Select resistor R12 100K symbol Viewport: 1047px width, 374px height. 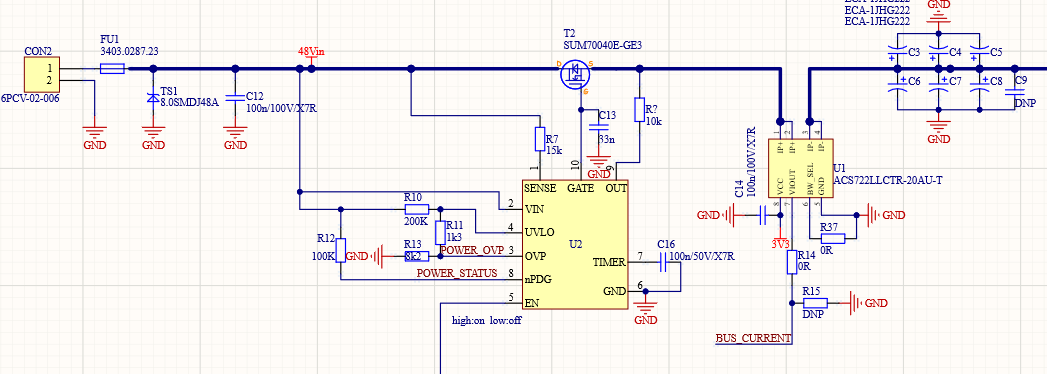tap(341, 250)
